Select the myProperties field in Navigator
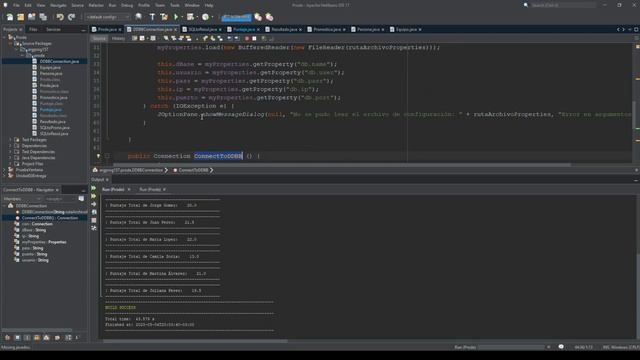The image size is (640, 360). pos(44,242)
